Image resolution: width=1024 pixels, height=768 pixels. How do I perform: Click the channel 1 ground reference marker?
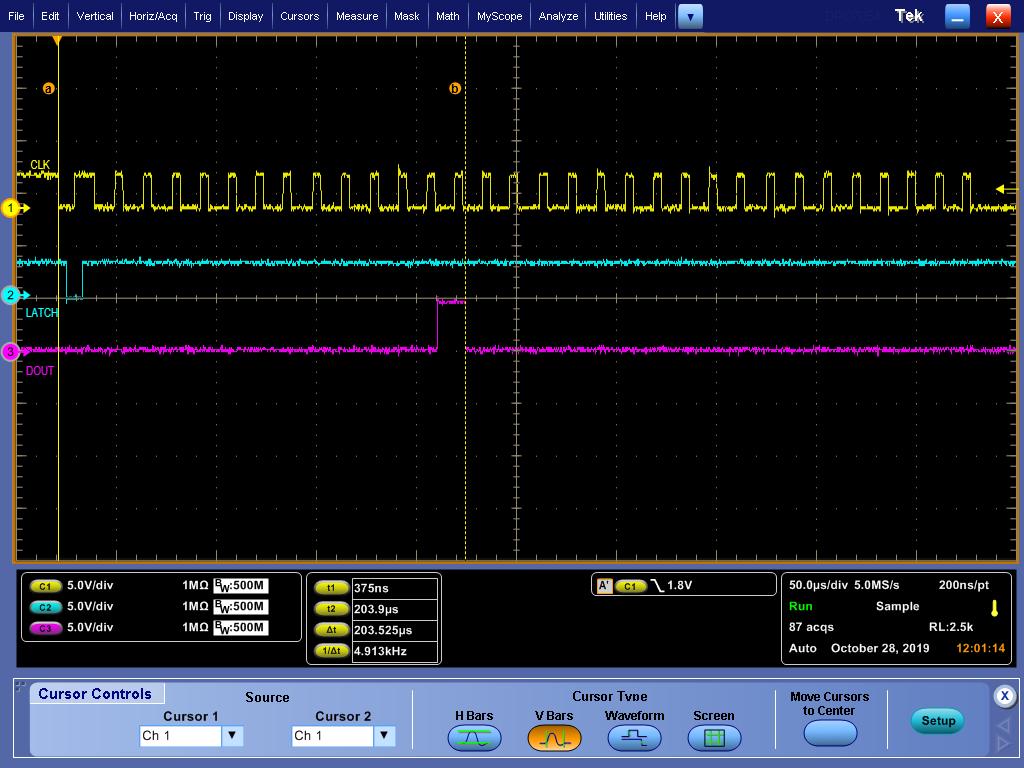13,208
